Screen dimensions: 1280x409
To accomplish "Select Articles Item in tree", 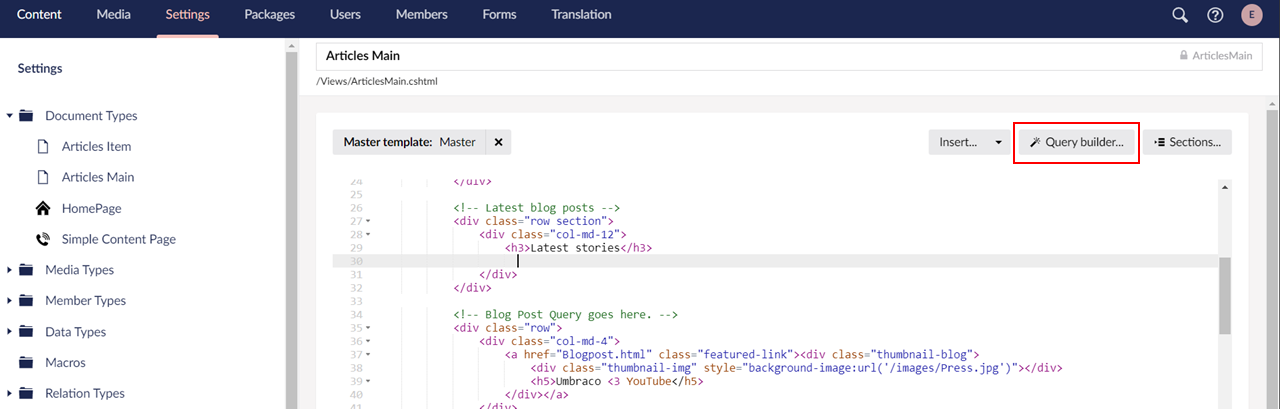I will (96, 147).
